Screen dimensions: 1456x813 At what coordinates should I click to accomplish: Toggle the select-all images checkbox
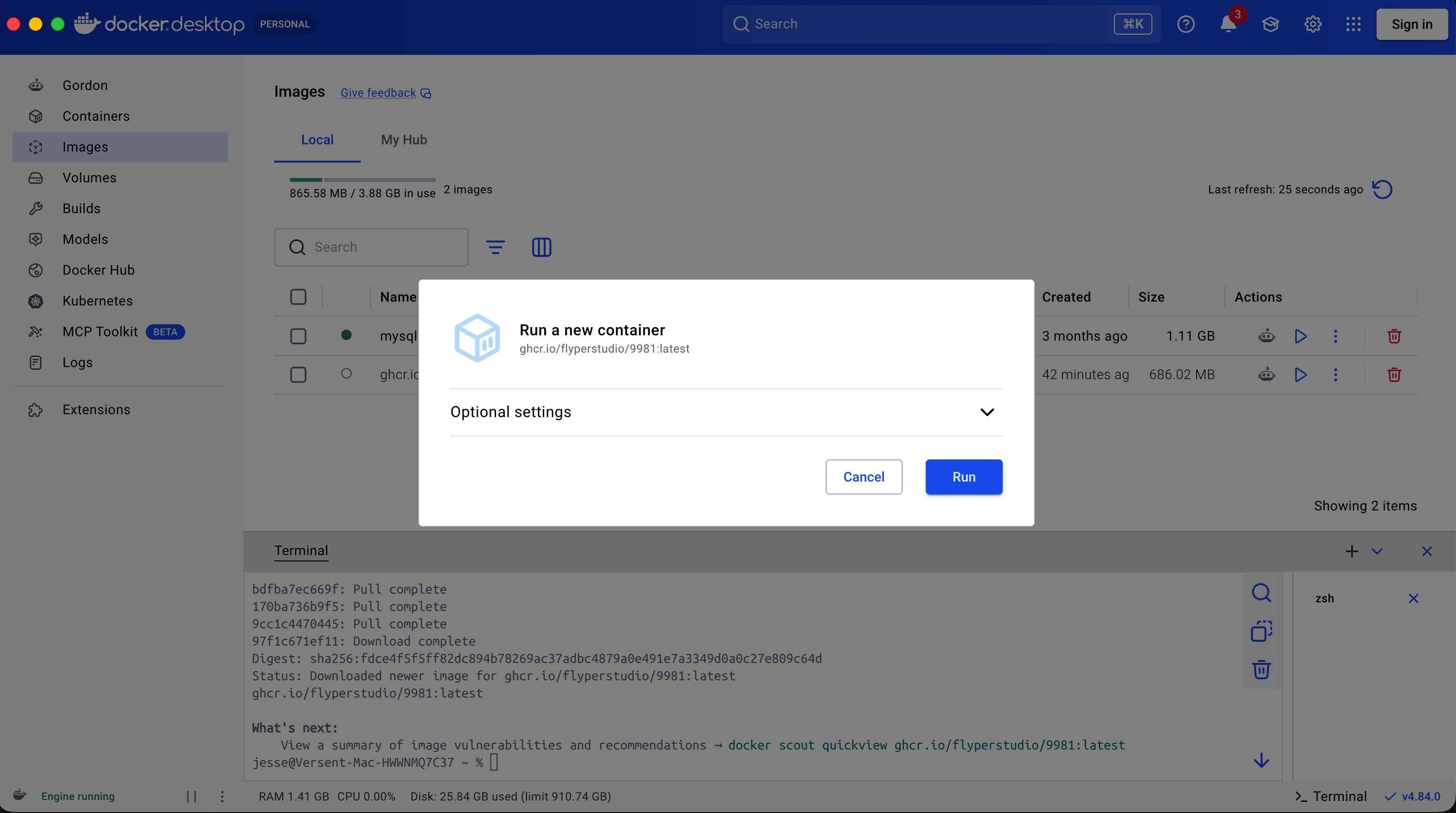click(x=298, y=297)
